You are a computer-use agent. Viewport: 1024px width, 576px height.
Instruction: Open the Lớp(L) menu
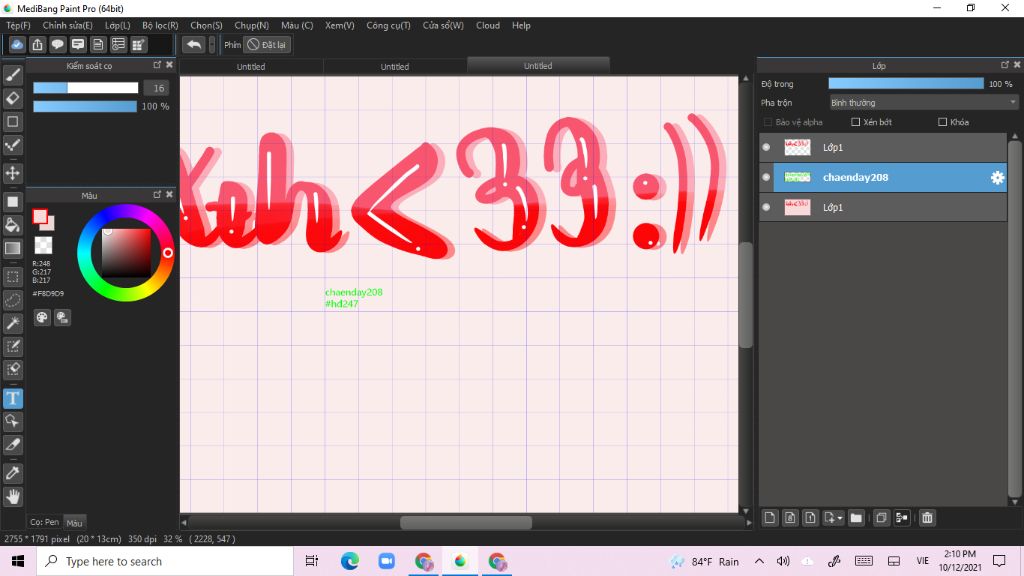tap(118, 25)
